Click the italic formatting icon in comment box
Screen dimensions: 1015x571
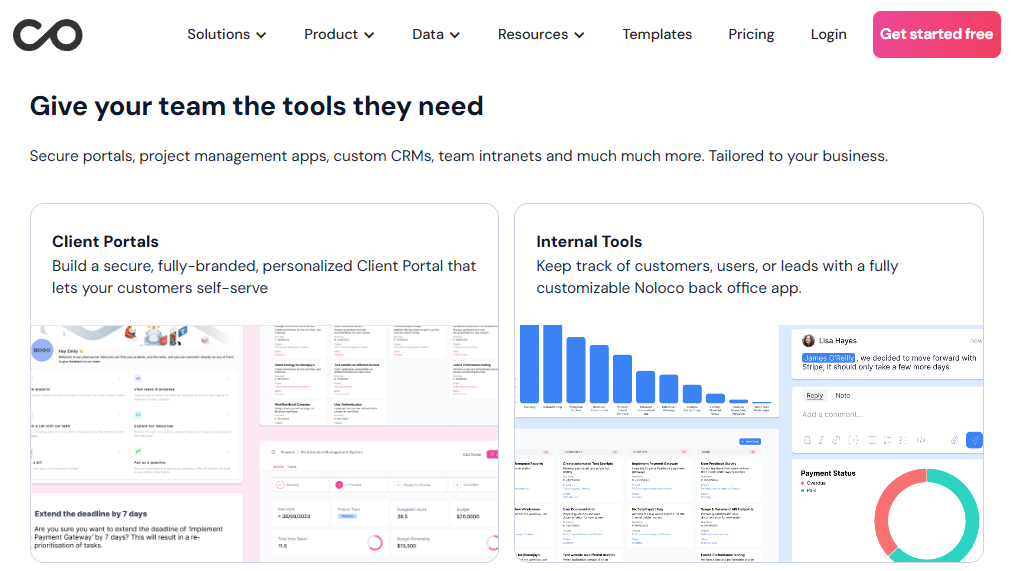pyautogui.click(x=821, y=440)
